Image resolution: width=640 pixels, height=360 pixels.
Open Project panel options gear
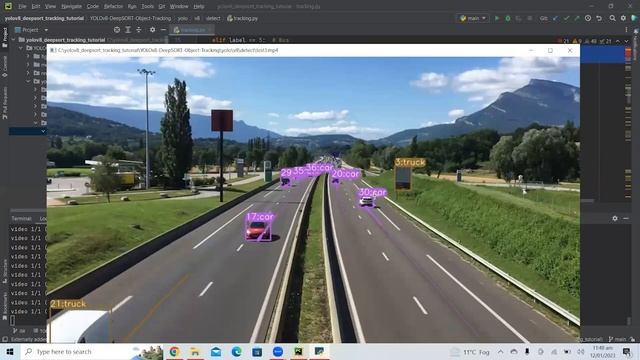tap(152, 30)
